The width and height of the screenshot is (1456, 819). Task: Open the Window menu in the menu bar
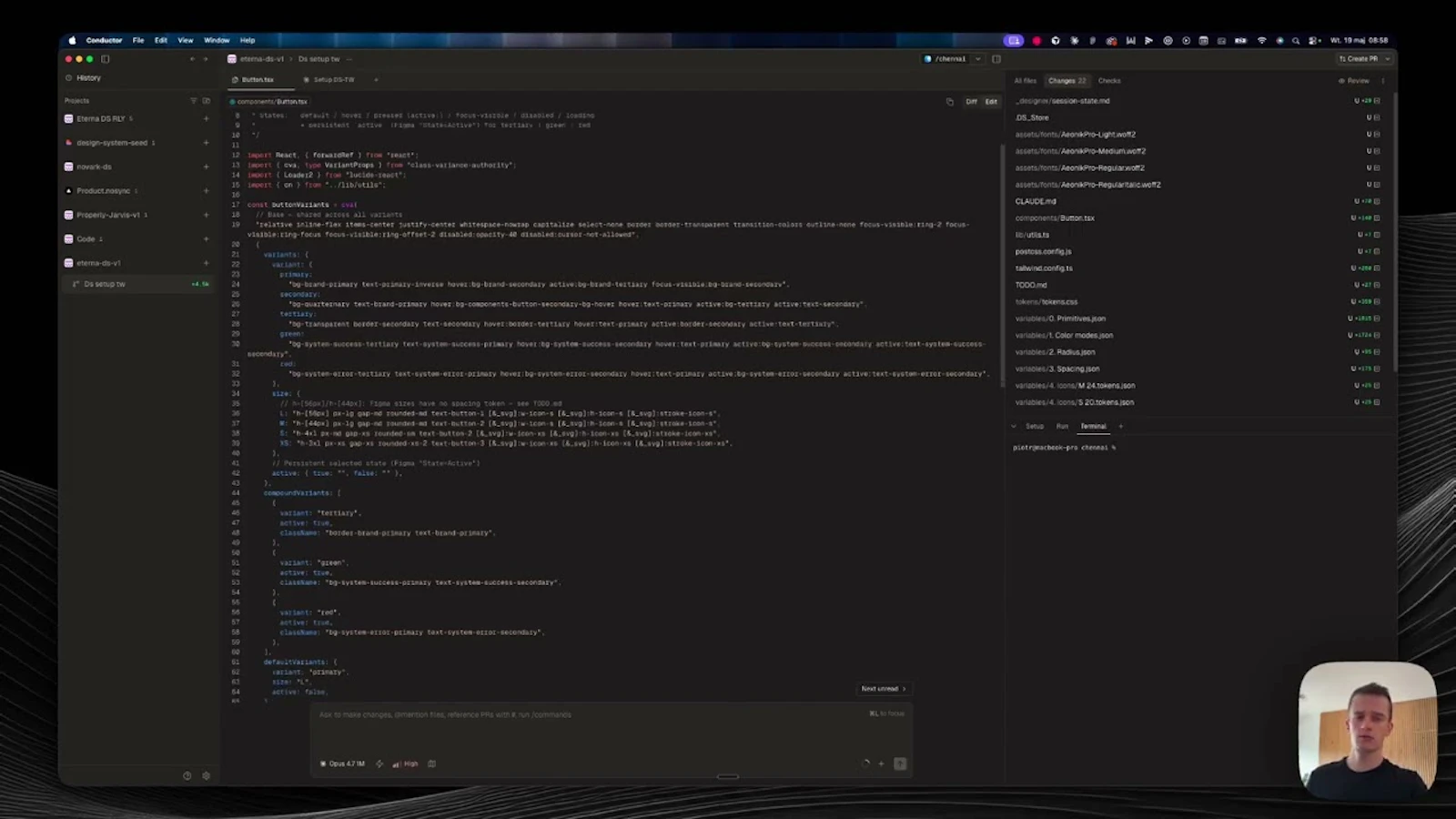pyautogui.click(x=217, y=41)
